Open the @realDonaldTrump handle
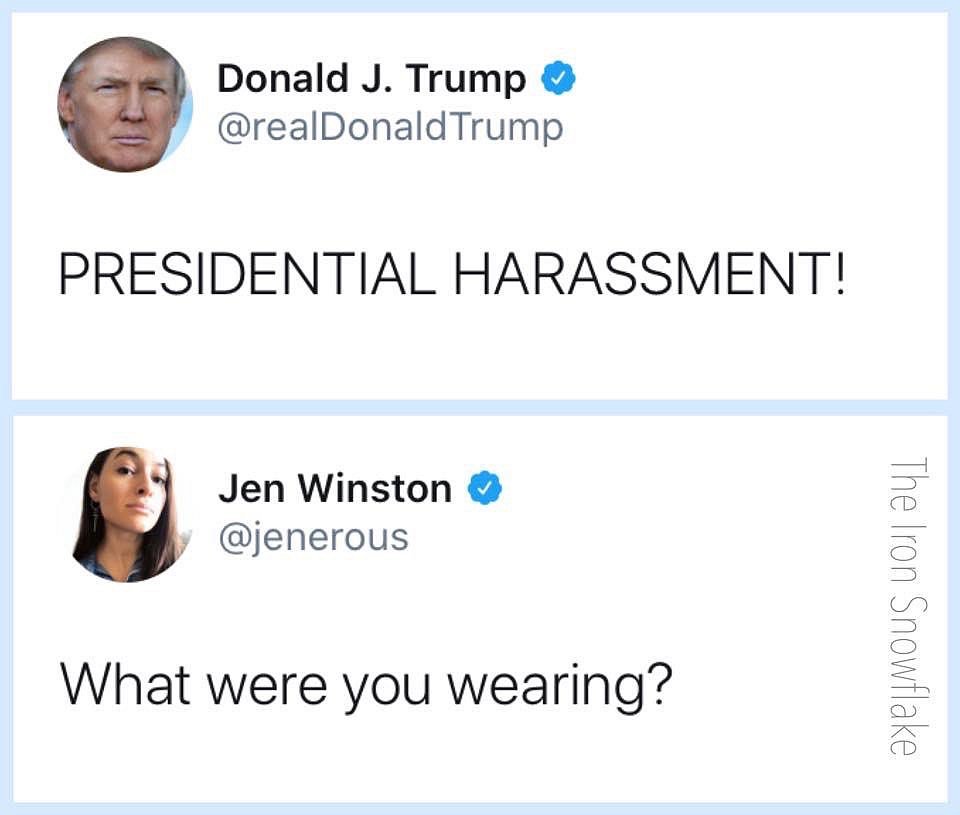This screenshot has height=815, width=960. tap(390, 127)
